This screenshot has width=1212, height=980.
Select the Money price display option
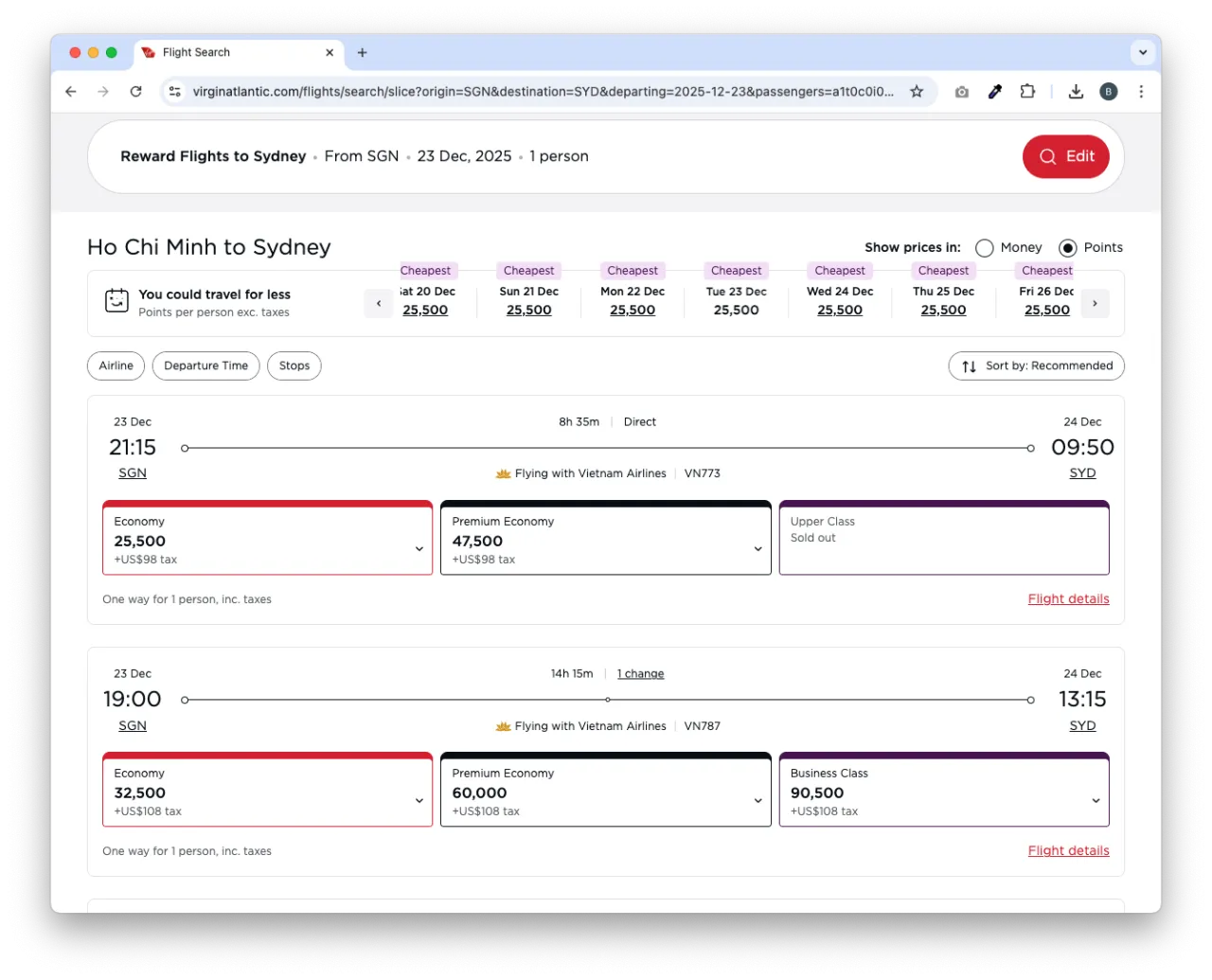point(985,248)
